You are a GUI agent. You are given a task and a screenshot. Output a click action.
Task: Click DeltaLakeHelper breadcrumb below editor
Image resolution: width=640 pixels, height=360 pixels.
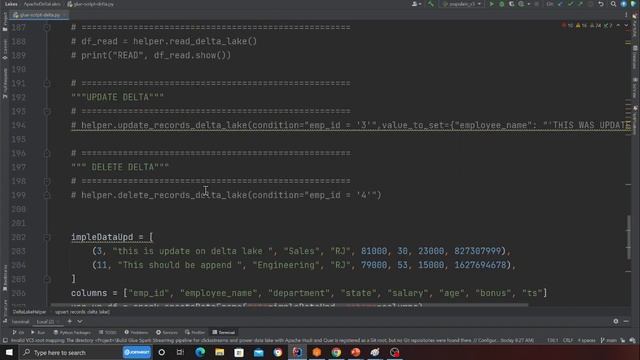coord(29,312)
